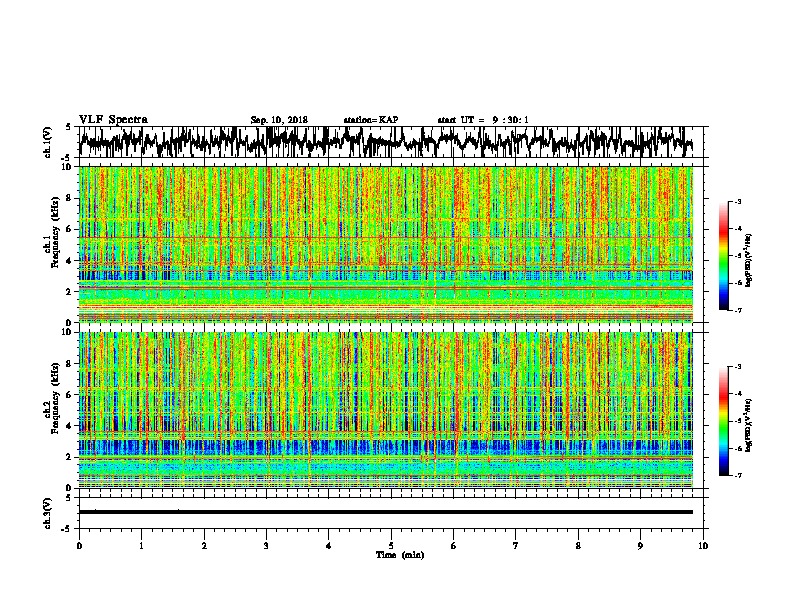792x612 pixels.
Task: Click the ch.2 colorbar "log(PSD)" units label
Action: click(x=750, y=425)
